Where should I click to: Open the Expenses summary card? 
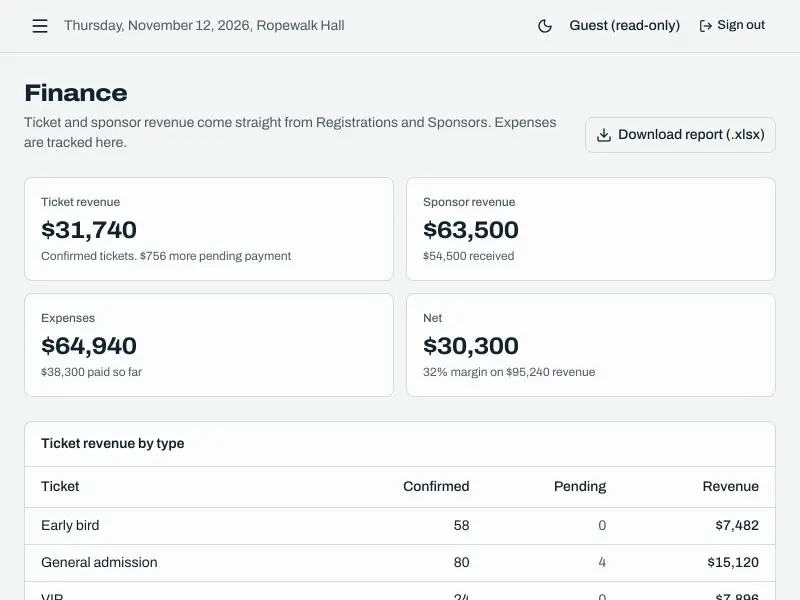tap(209, 345)
